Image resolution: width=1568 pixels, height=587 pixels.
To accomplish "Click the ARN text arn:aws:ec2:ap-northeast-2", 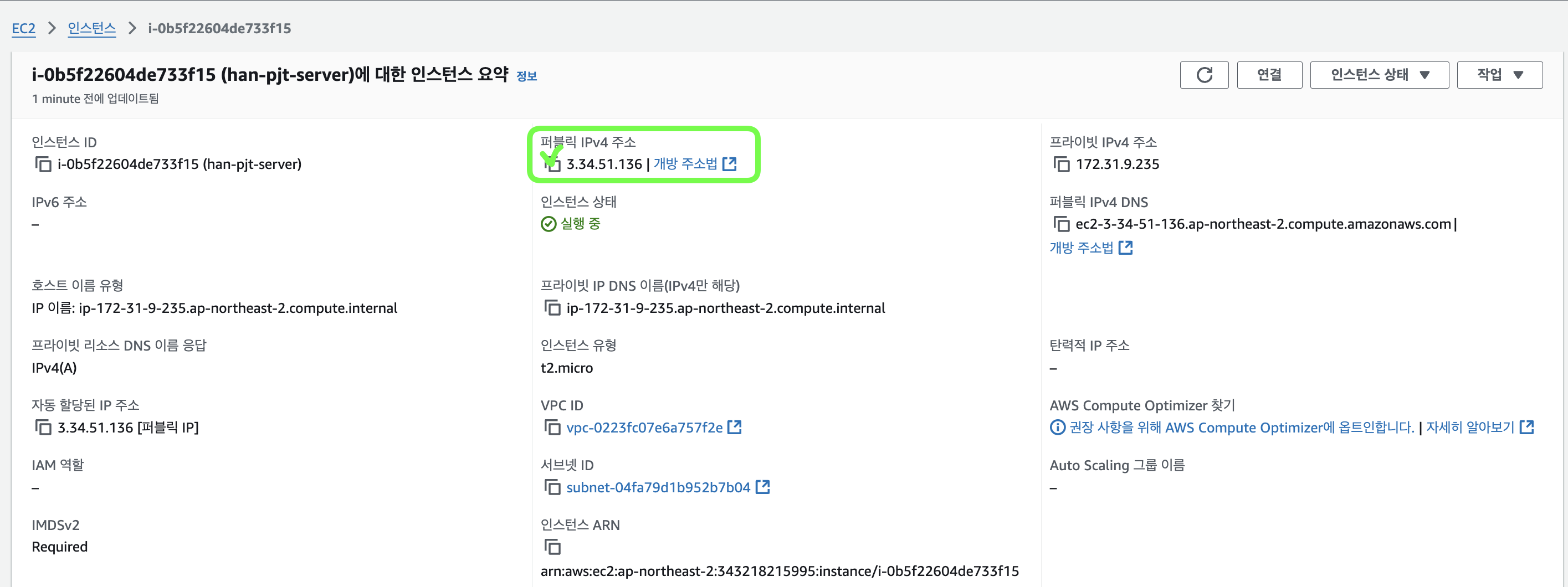I will coord(780,571).
